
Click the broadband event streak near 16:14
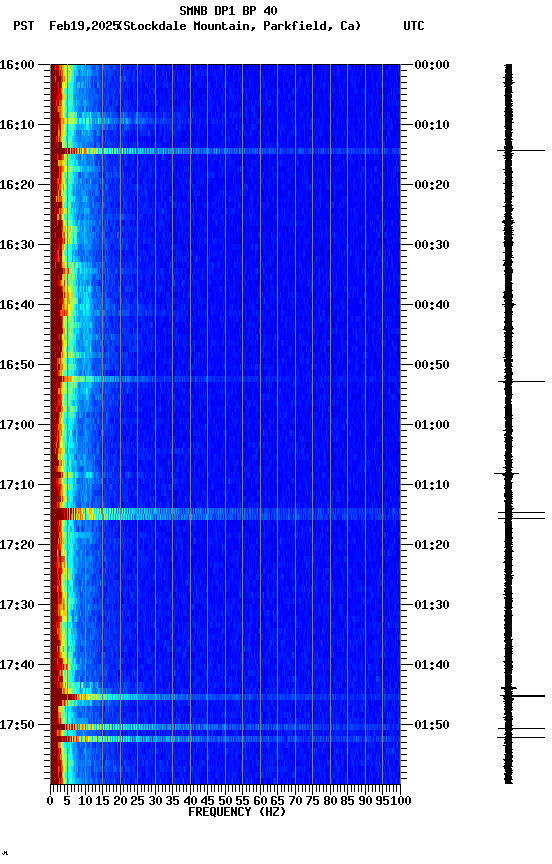coord(225,151)
